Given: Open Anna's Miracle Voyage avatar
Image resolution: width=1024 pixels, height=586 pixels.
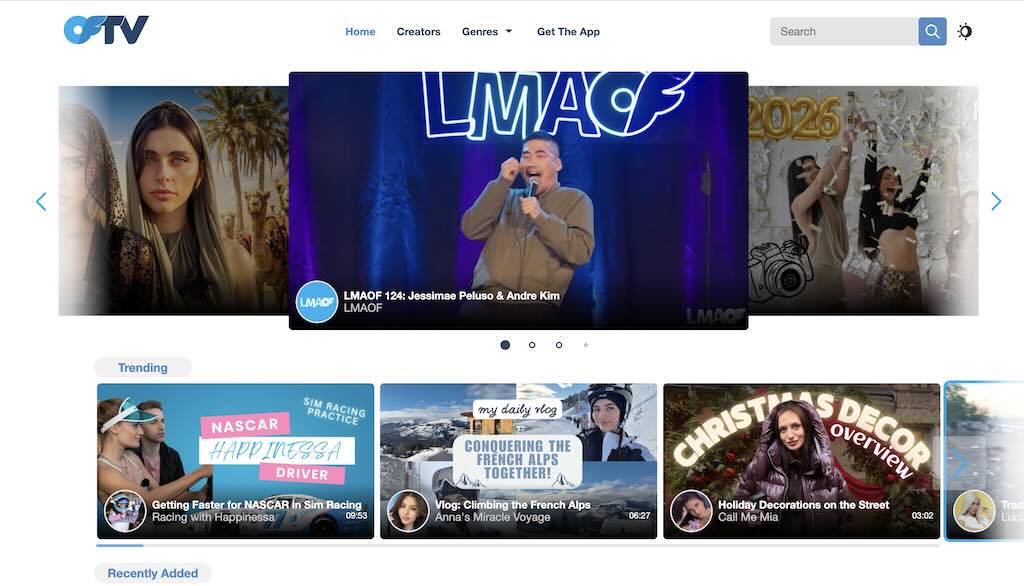Looking at the screenshot, I should pyautogui.click(x=408, y=511).
